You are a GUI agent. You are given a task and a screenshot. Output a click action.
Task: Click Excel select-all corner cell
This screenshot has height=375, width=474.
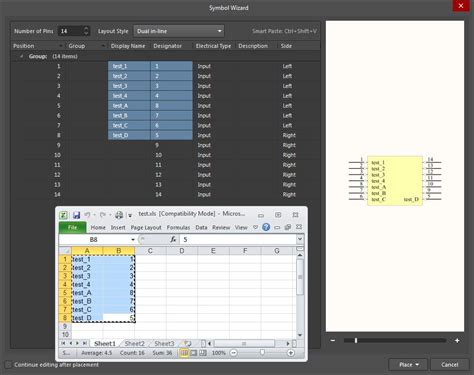pyautogui.click(x=65, y=251)
